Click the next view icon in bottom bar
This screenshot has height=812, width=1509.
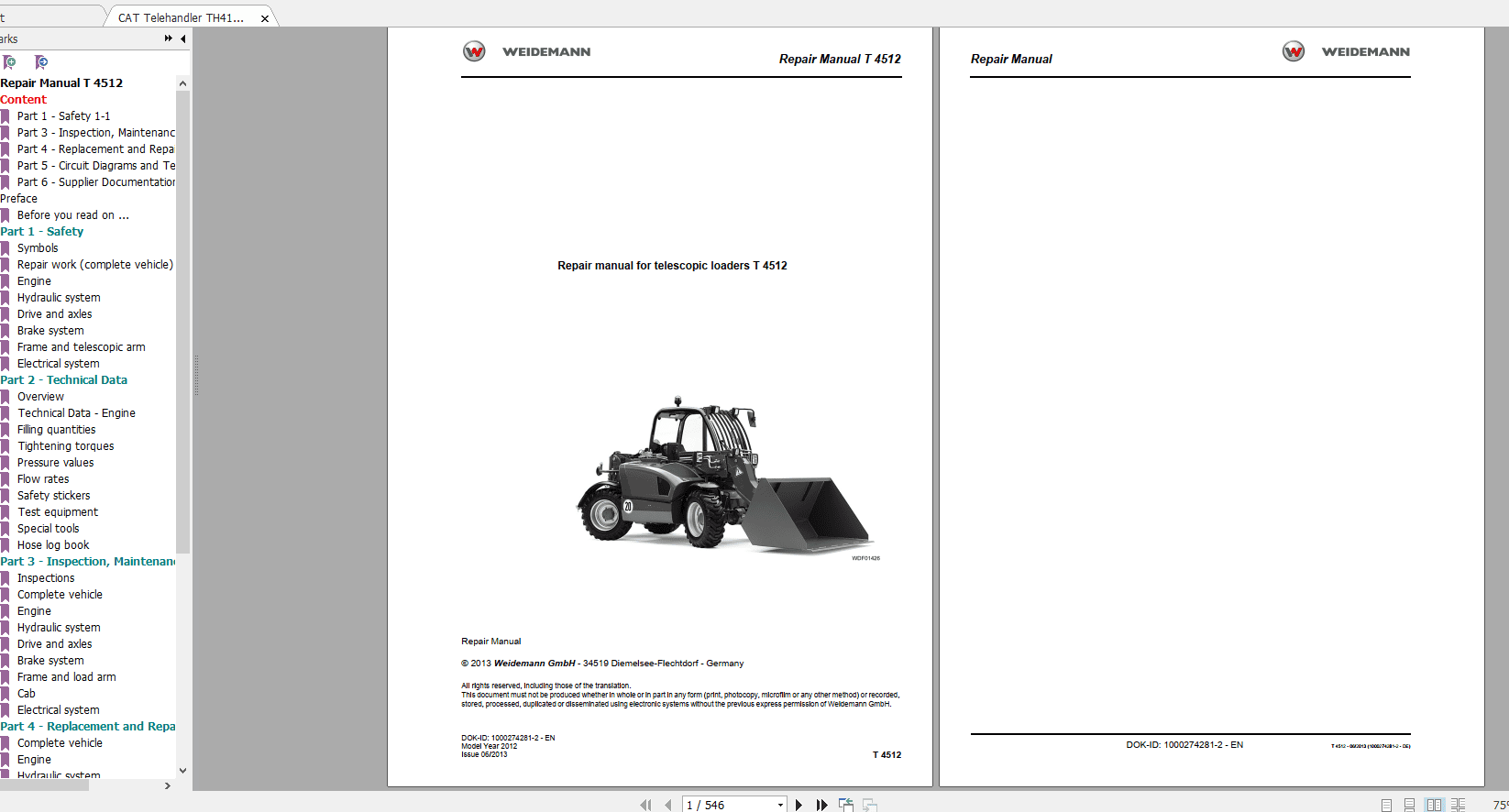[870, 805]
